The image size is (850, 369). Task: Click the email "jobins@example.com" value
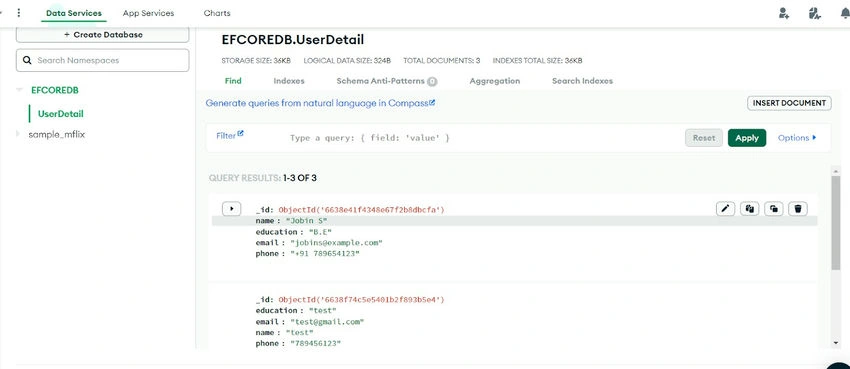pyautogui.click(x=337, y=243)
